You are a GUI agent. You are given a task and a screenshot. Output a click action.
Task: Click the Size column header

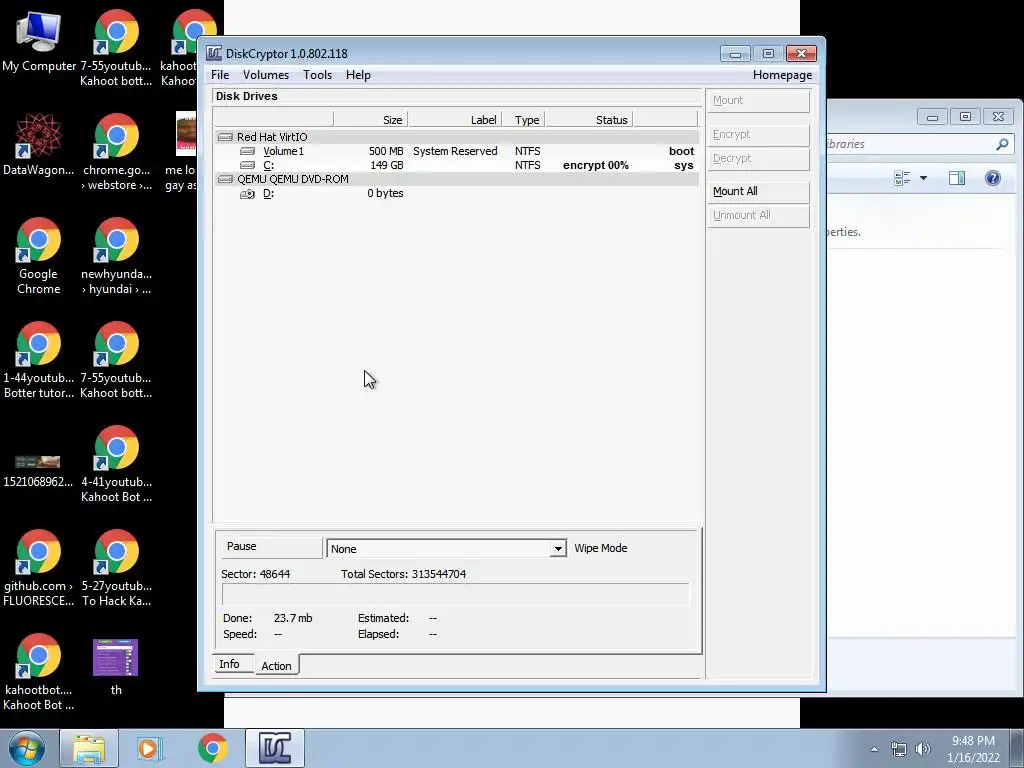coord(371,120)
